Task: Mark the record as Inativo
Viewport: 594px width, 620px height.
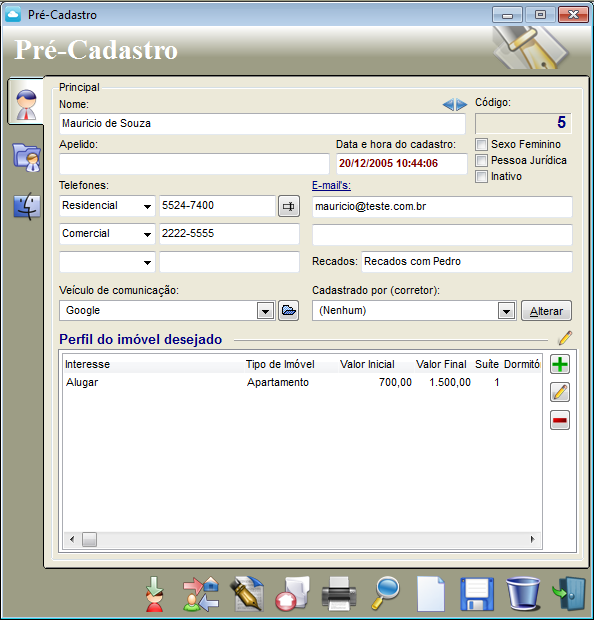Action: point(481,176)
